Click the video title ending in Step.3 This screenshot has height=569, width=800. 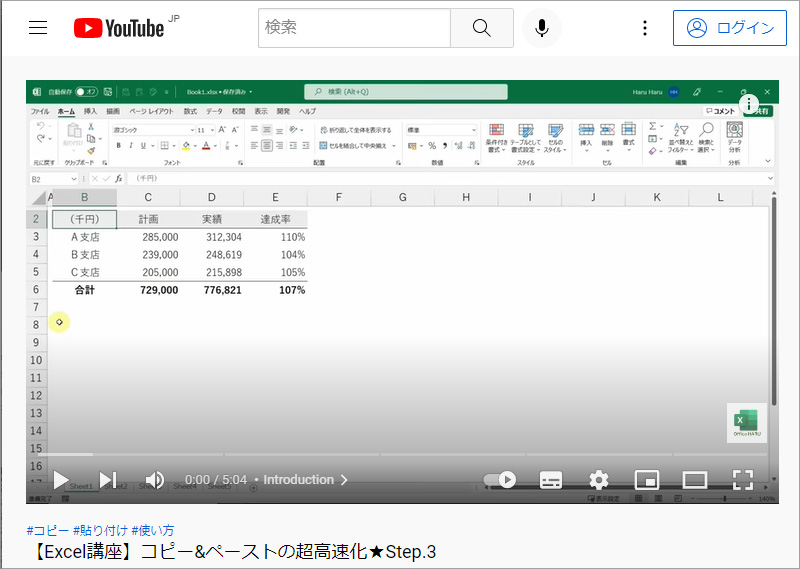tap(234, 552)
